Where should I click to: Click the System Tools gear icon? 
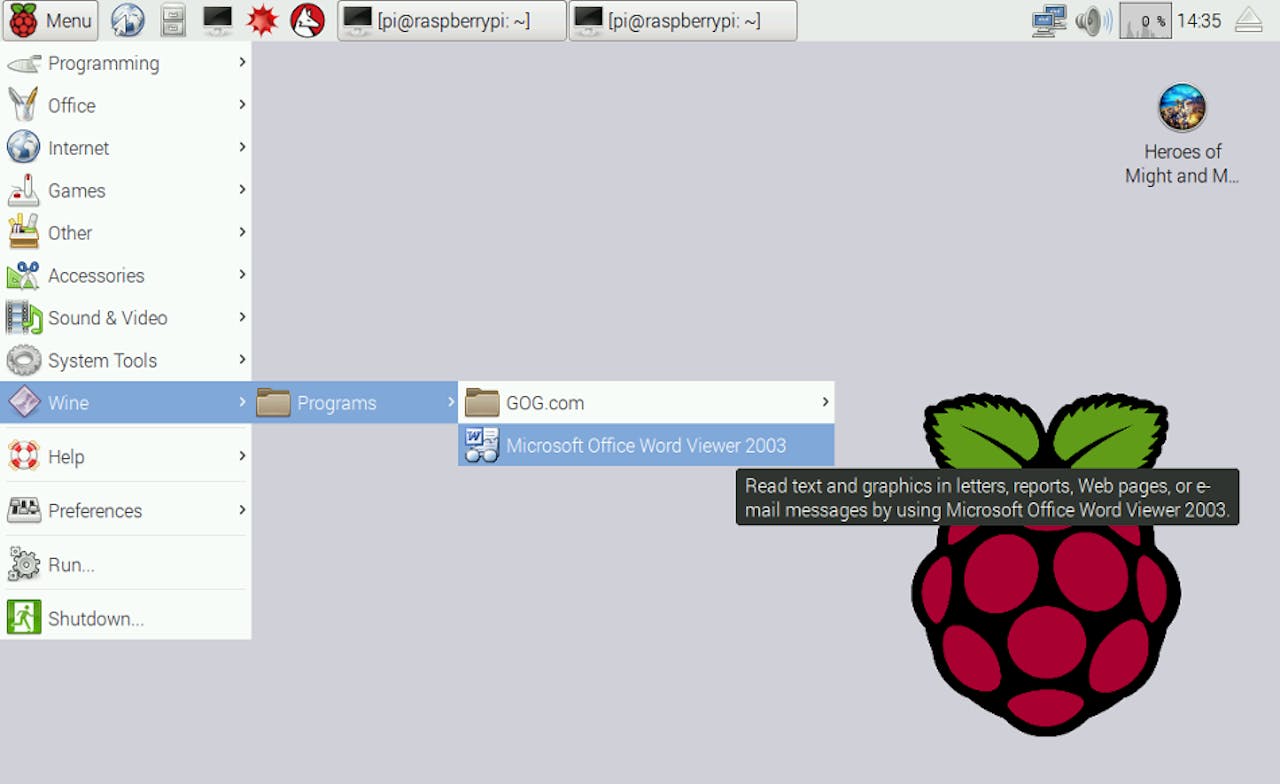[24, 360]
